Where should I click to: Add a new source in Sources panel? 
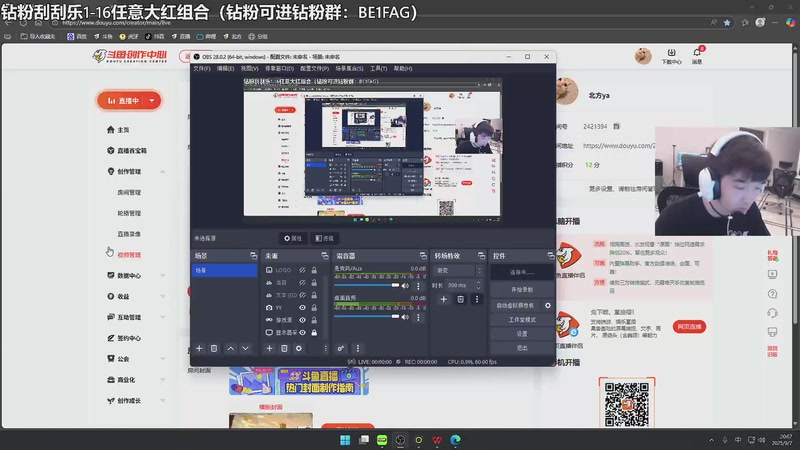pos(269,348)
